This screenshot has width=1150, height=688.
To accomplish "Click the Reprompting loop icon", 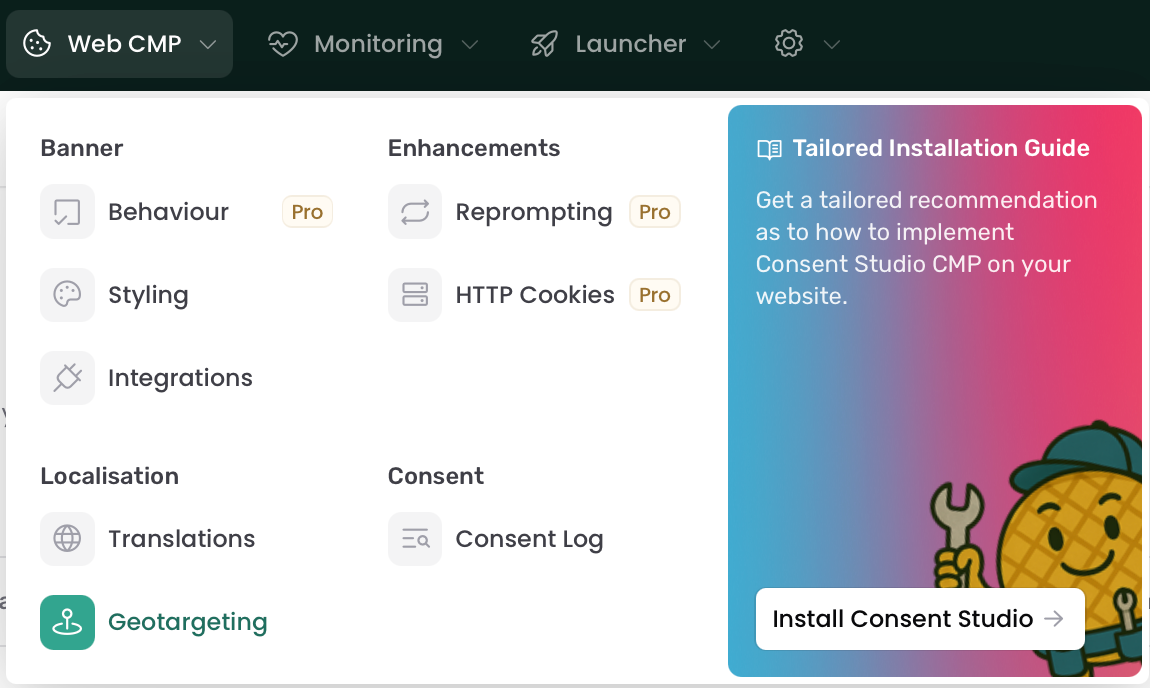I will (415, 212).
